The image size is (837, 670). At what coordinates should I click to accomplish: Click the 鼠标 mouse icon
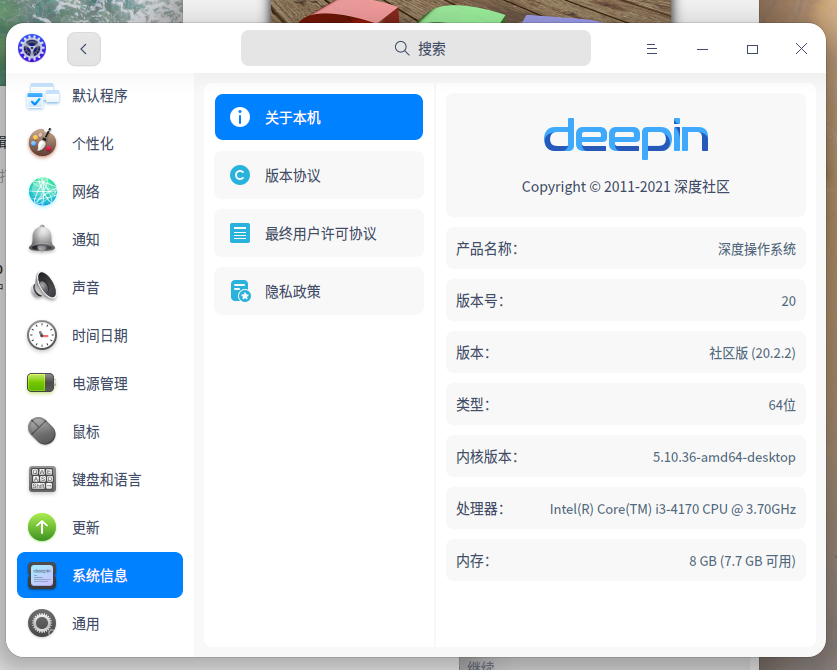(42, 431)
